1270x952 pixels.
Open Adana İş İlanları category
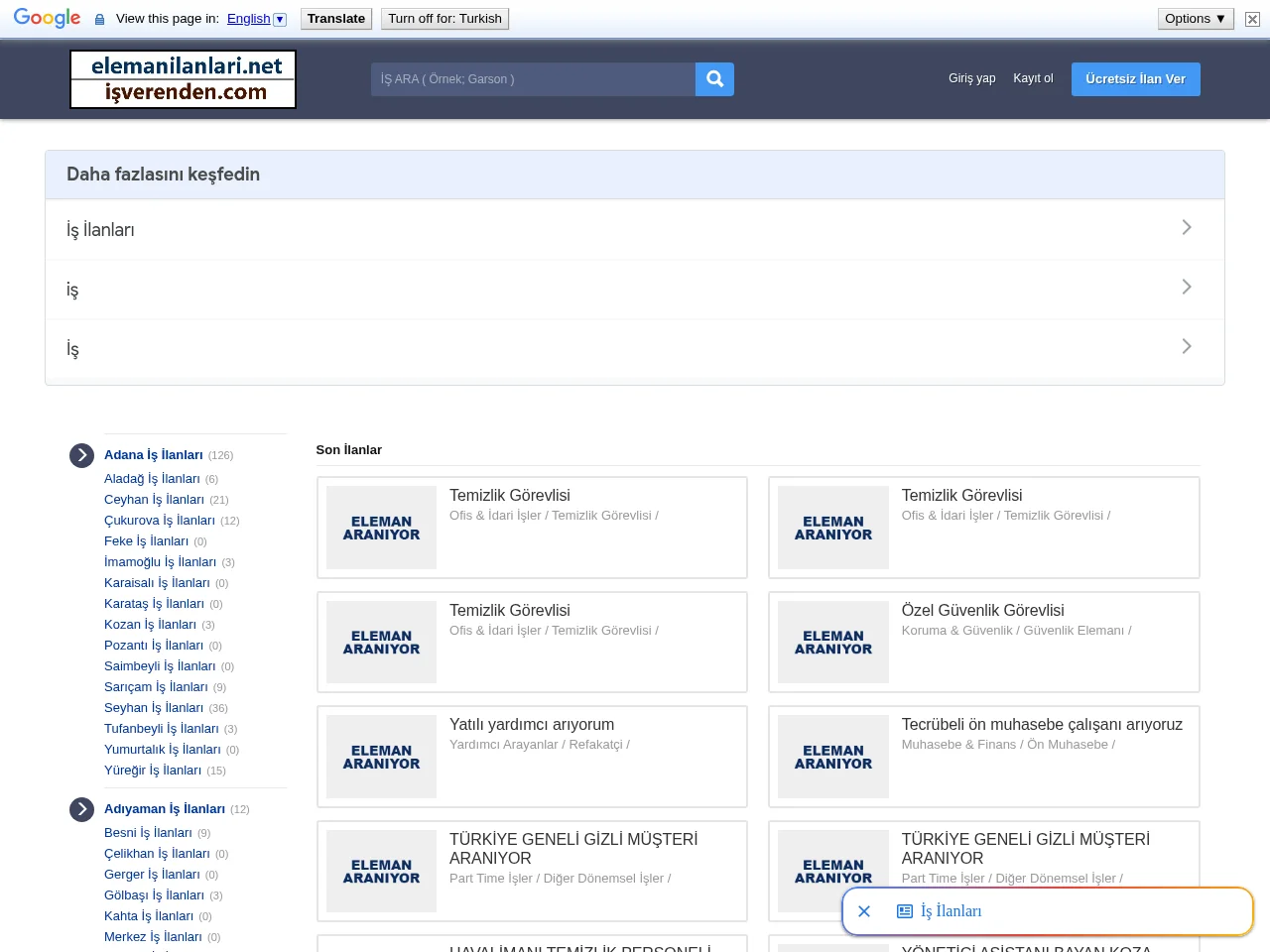(154, 455)
